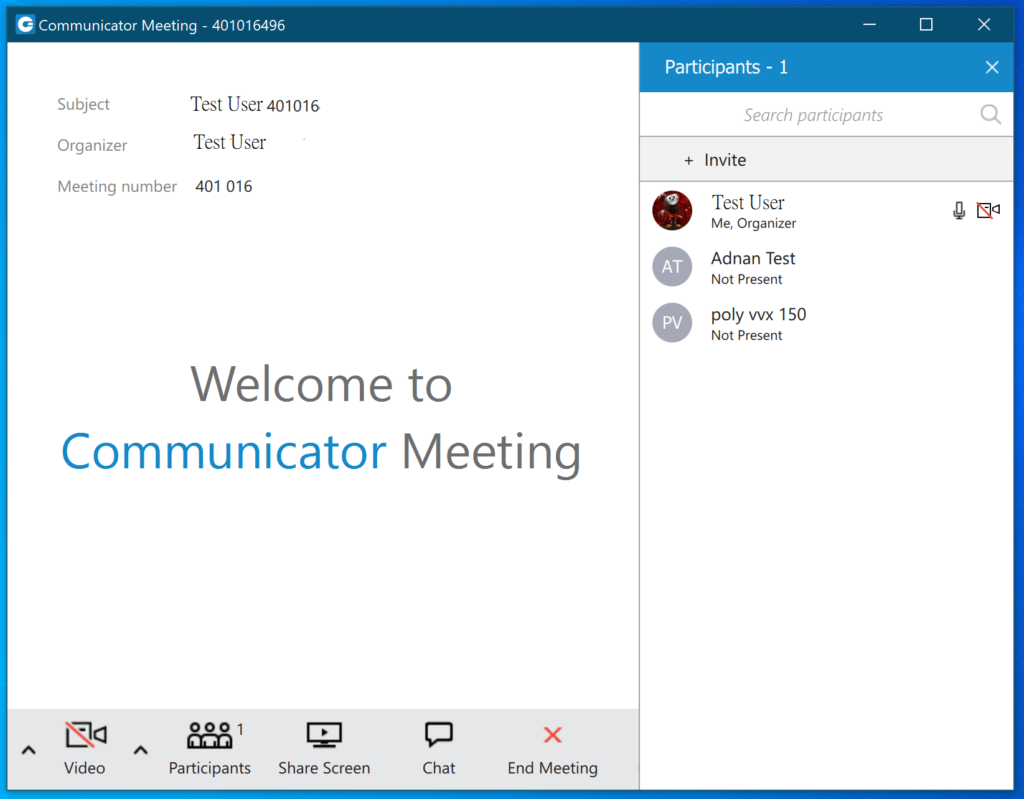
Task: Select Test User's profile picture in participant list
Action: click(x=672, y=210)
